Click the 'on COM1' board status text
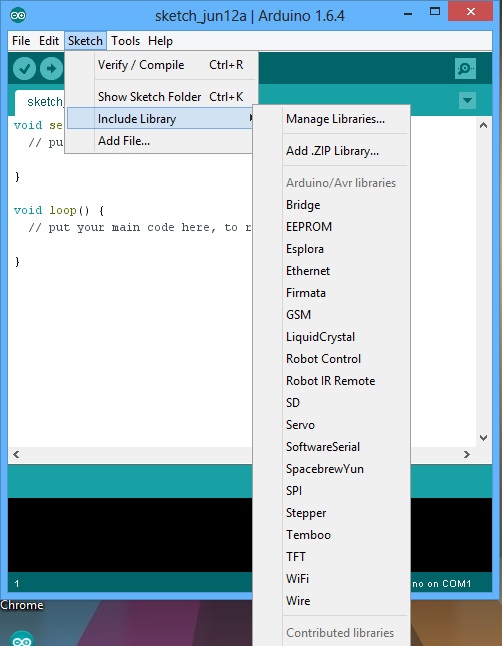 pyautogui.click(x=449, y=584)
